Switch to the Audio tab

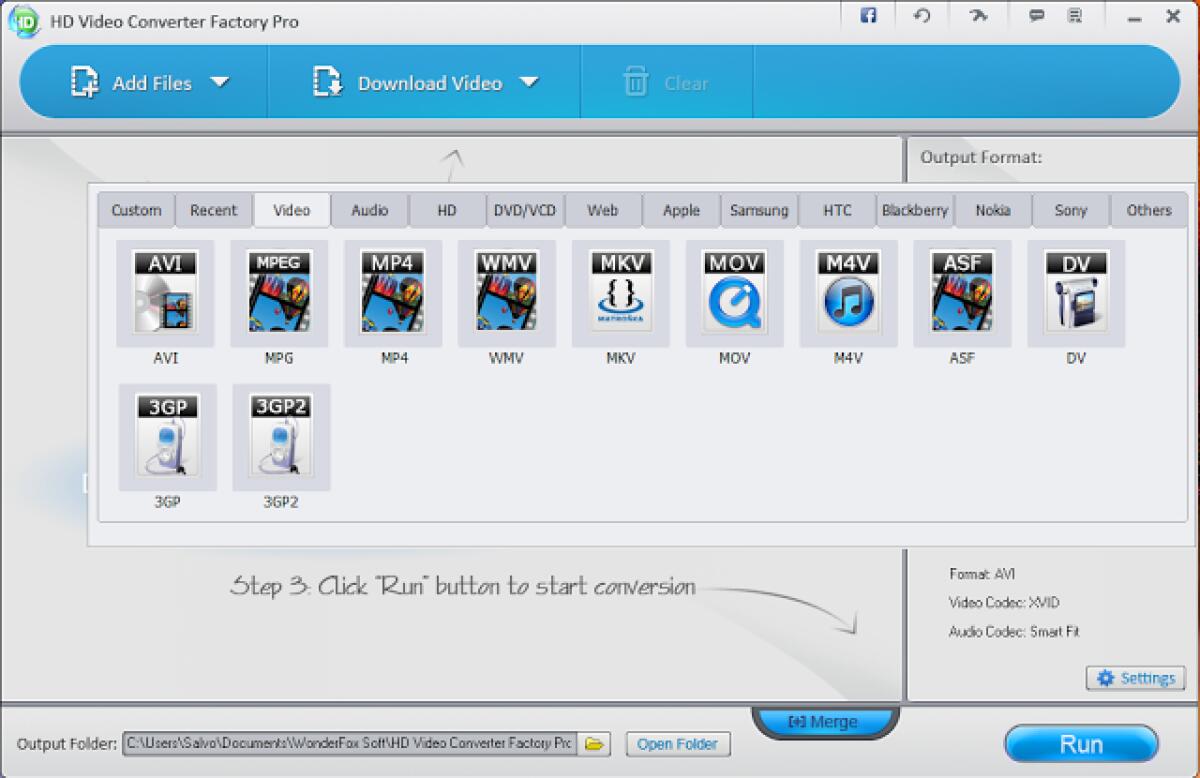pos(369,210)
